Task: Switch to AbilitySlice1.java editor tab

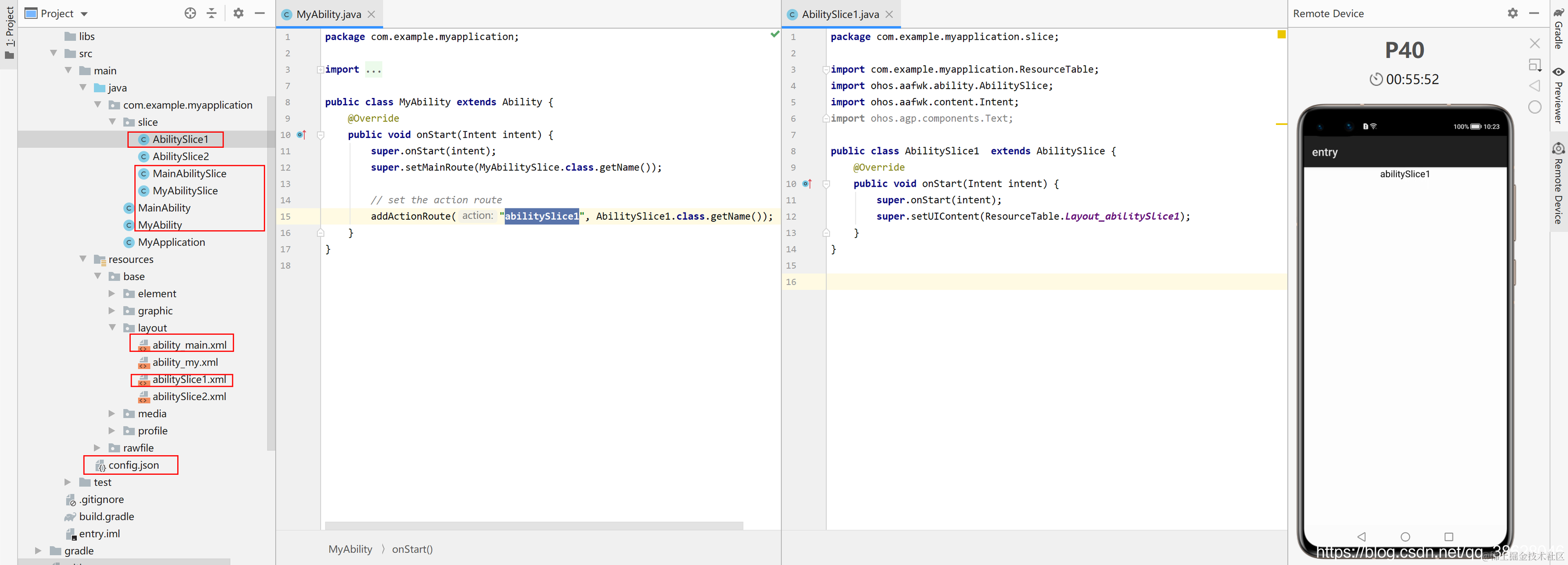Action: [839, 14]
